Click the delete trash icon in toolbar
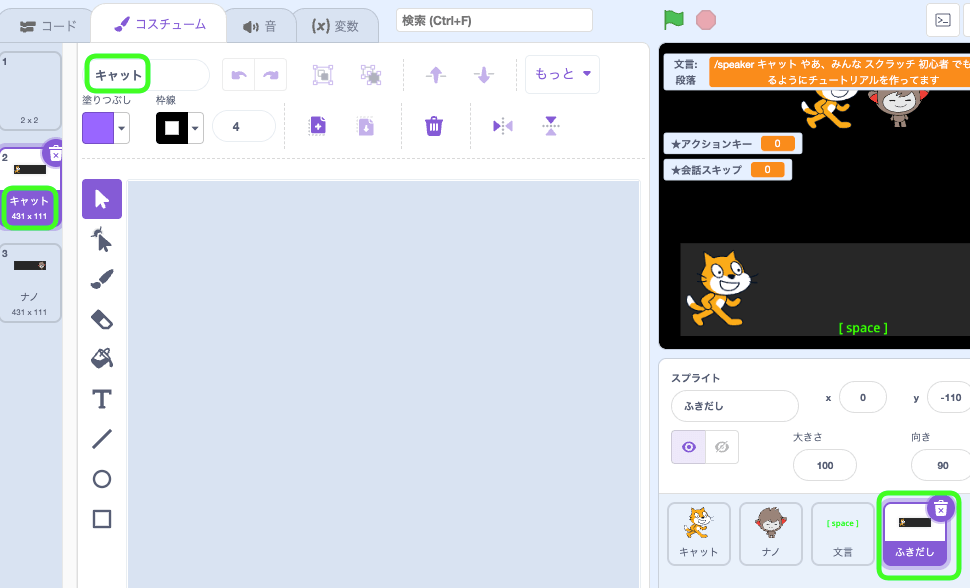Viewport: 970px width, 588px height. click(x=434, y=126)
